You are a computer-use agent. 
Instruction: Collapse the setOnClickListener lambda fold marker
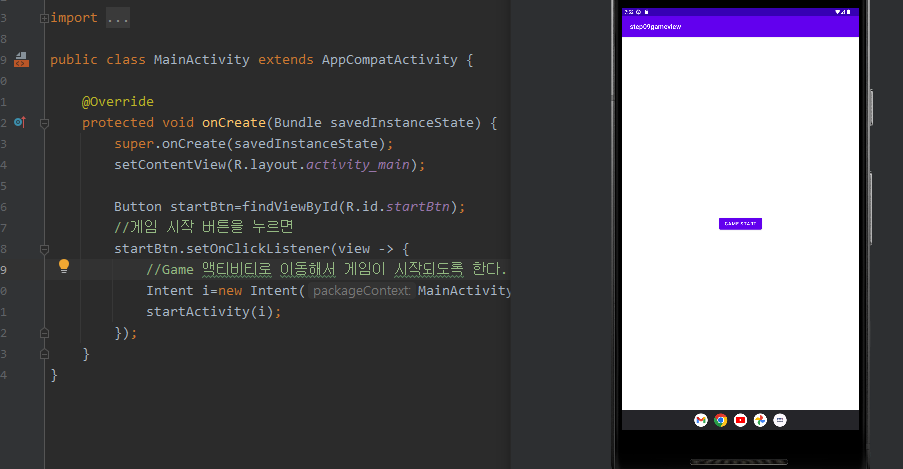[44, 249]
